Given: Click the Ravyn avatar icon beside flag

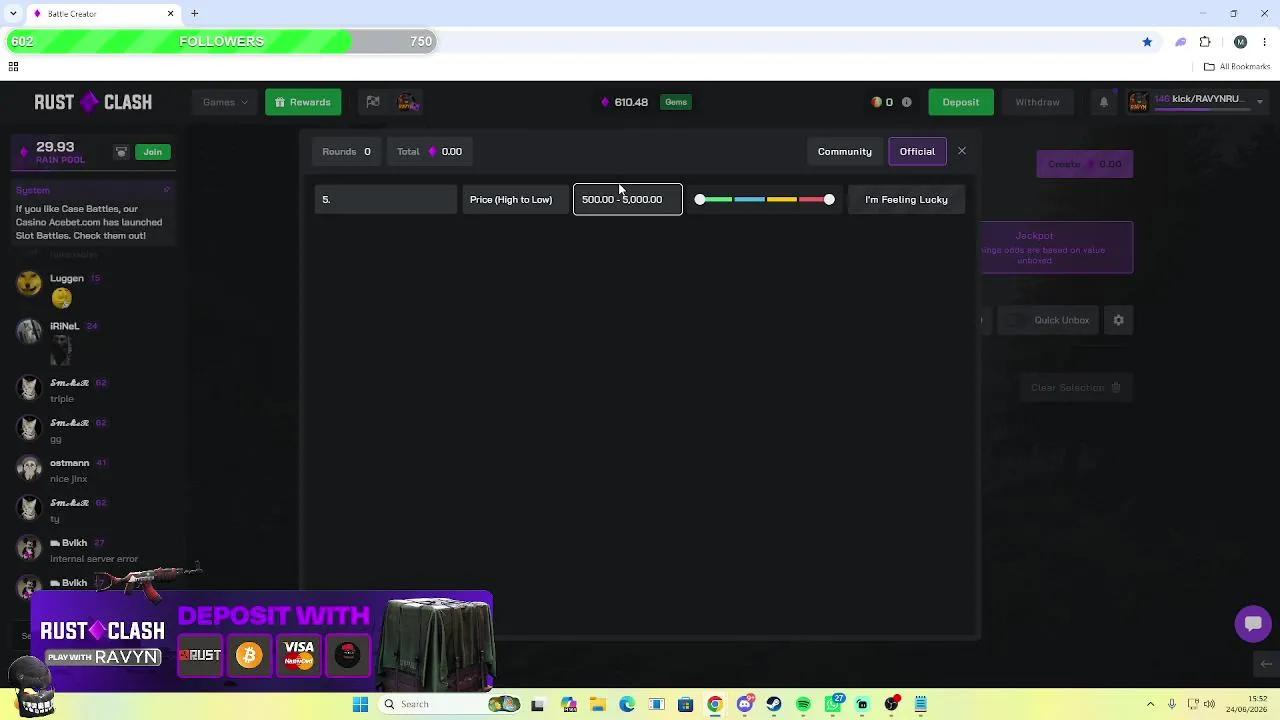Looking at the screenshot, I should (x=407, y=102).
